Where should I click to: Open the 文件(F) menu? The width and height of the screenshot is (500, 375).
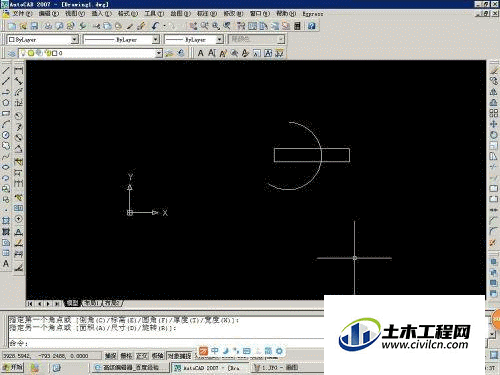coord(22,14)
